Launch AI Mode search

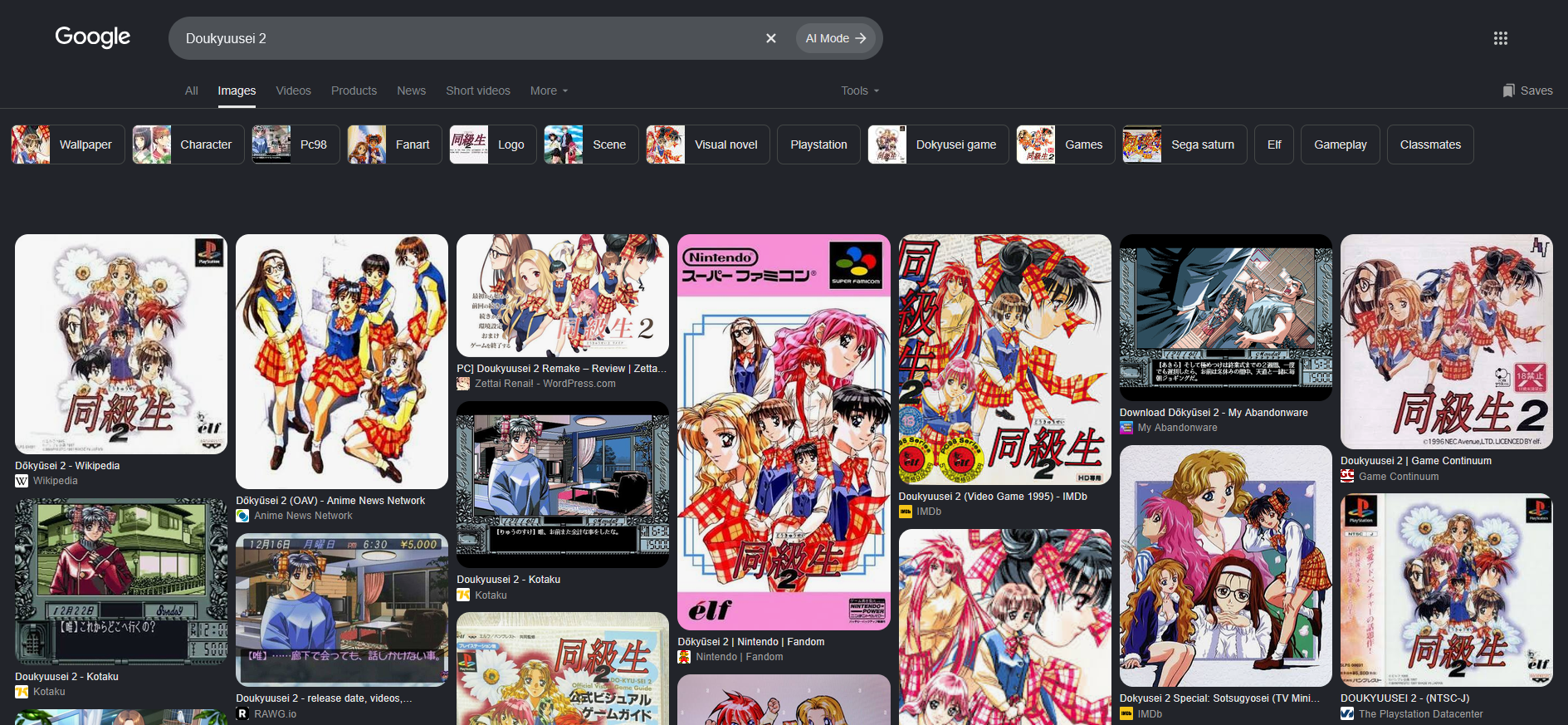[x=836, y=38]
